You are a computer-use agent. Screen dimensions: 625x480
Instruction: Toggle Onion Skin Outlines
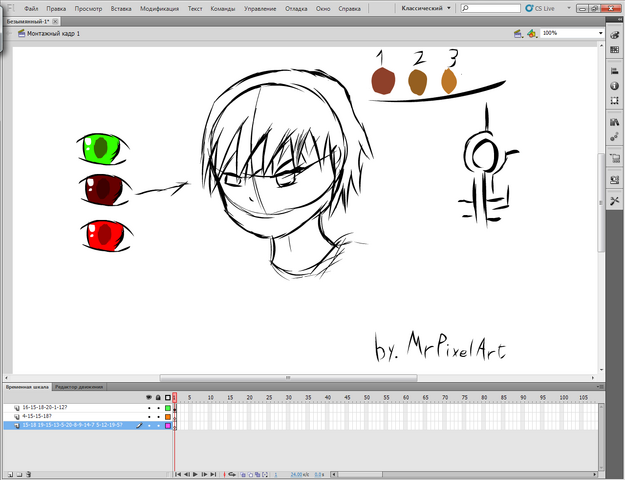tap(250, 474)
